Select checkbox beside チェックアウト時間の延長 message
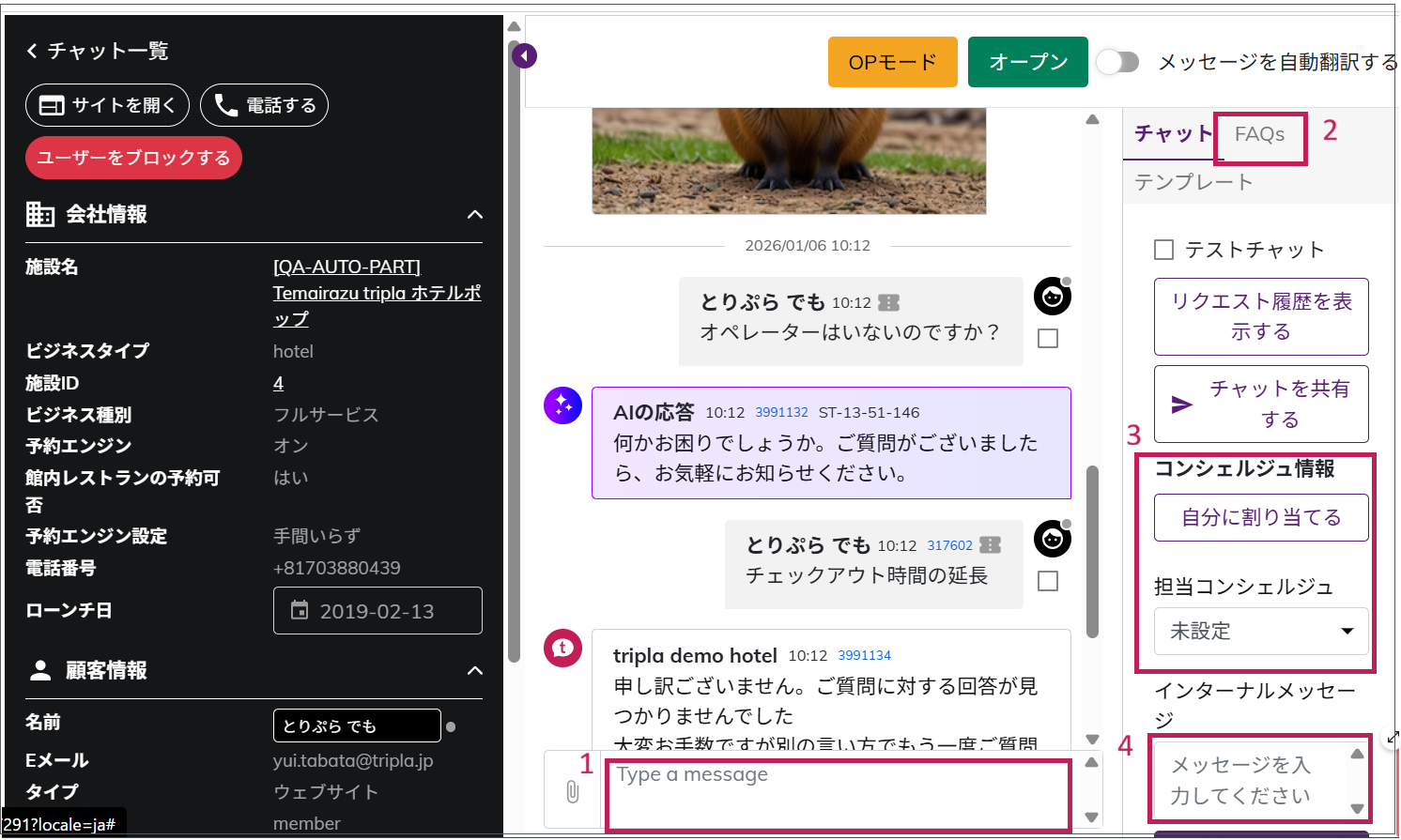This screenshot has height=840, width=1401. tap(1048, 581)
